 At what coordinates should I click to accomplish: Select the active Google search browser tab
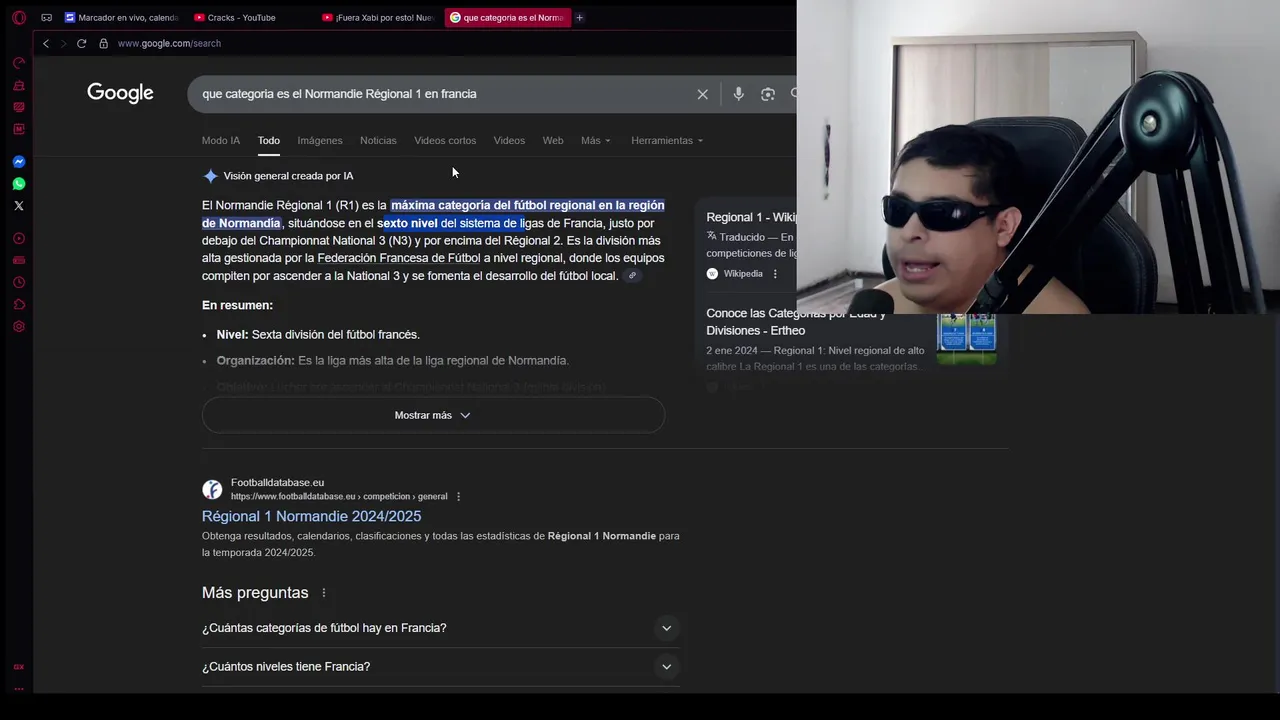pyautogui.click(x=507, y=17)
